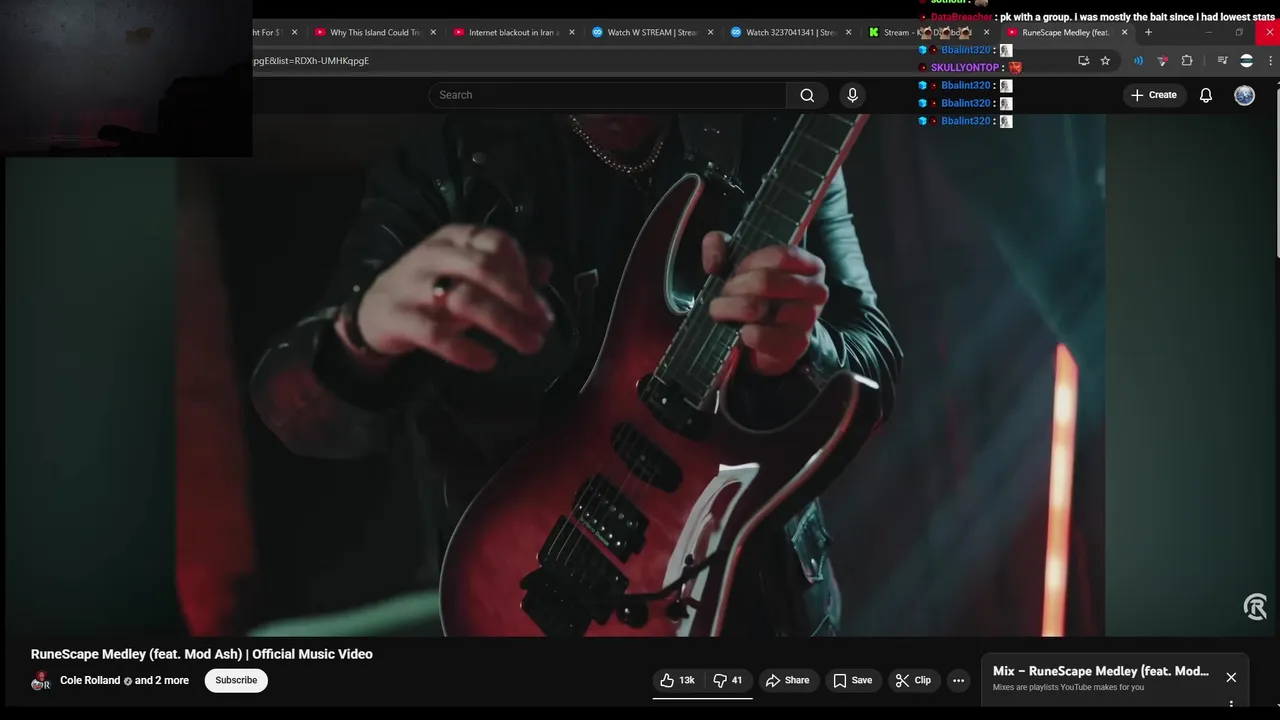
Task: Open the Chrome profile avatar
Action: coord(1246,61)
